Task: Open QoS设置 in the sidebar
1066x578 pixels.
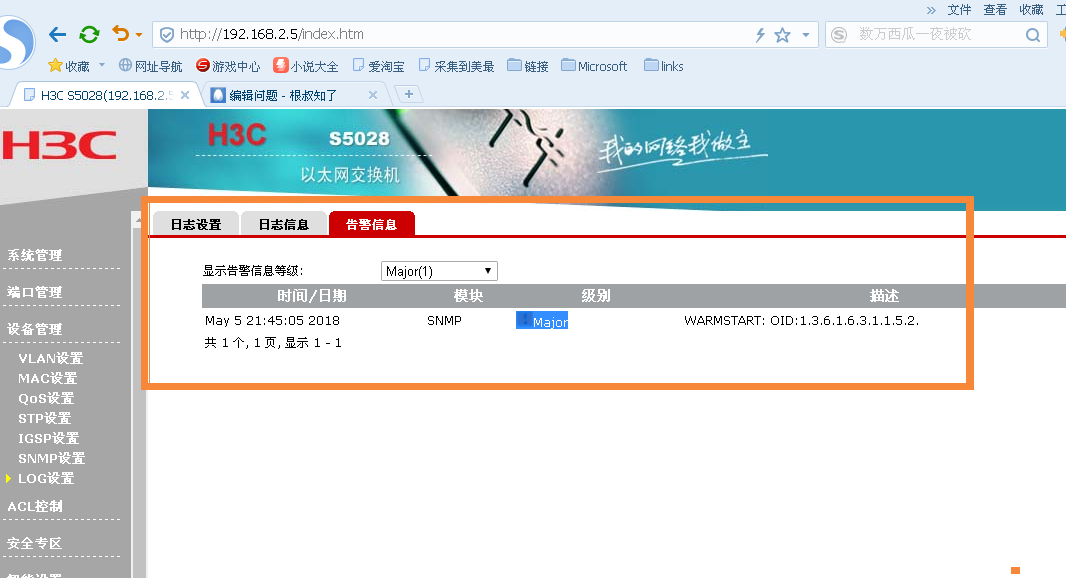Action: pos(46,398)
